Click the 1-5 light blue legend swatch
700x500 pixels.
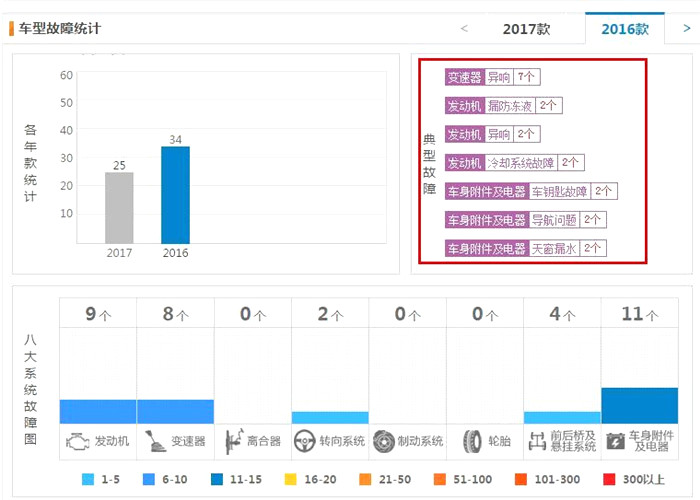pyautogui.click(x=88, y=480)
